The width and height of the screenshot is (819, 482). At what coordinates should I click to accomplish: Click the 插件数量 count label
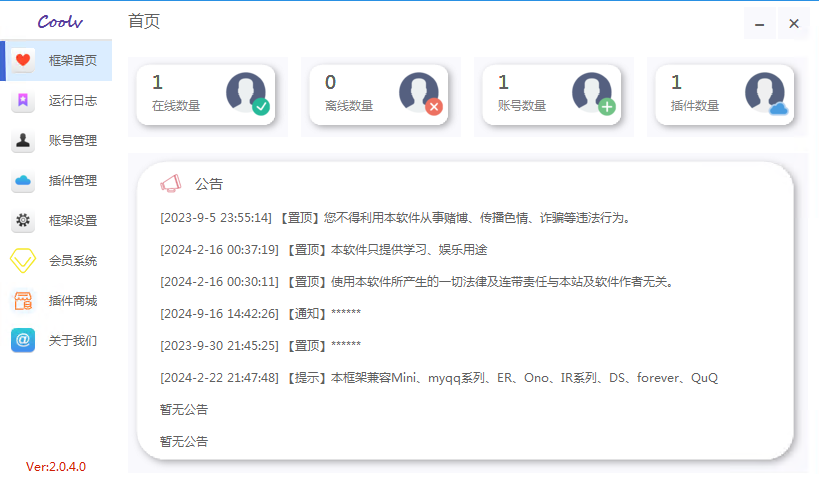695,106
